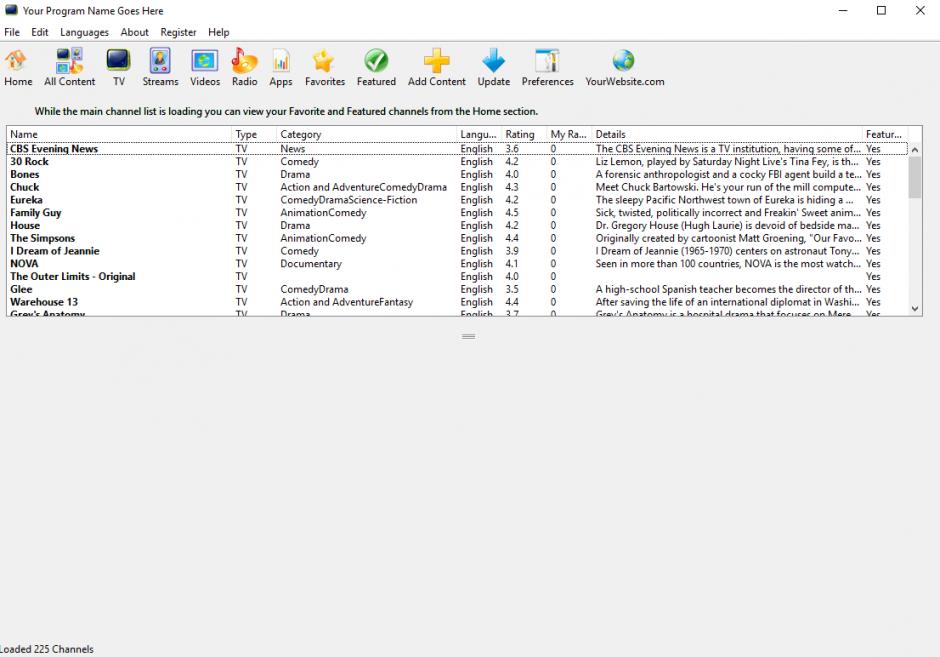Click scrollbar up arrow of channel list
Image resolution: width=940 pixels, height=657 pixels.
pyautogui.click(x=914, y=149)
